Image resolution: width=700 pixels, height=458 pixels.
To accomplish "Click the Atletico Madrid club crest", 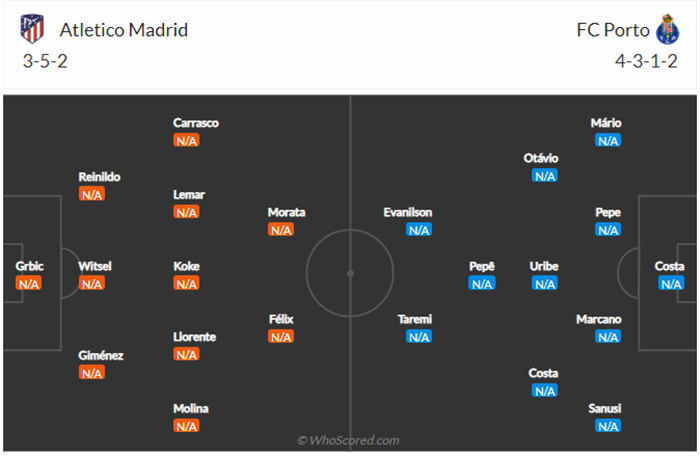I will (32, 29).
